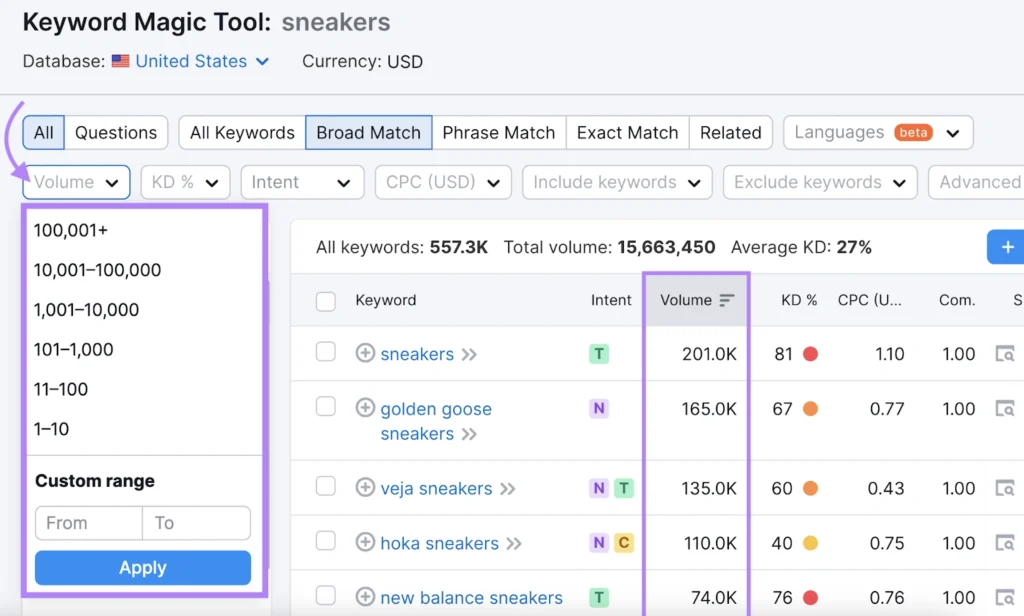
Task: Open the Exclude keywords dropdown
Action: click(x=820, y=182)
